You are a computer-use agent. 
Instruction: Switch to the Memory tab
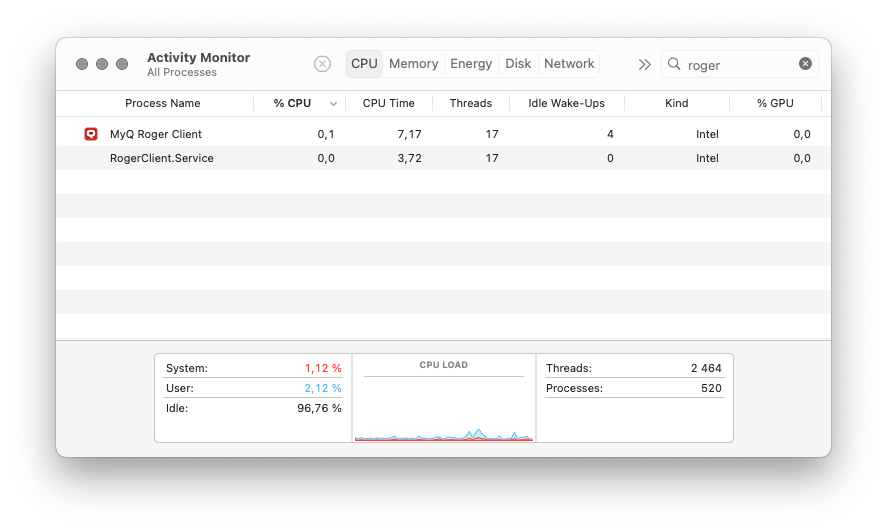(x=413, y=64)
